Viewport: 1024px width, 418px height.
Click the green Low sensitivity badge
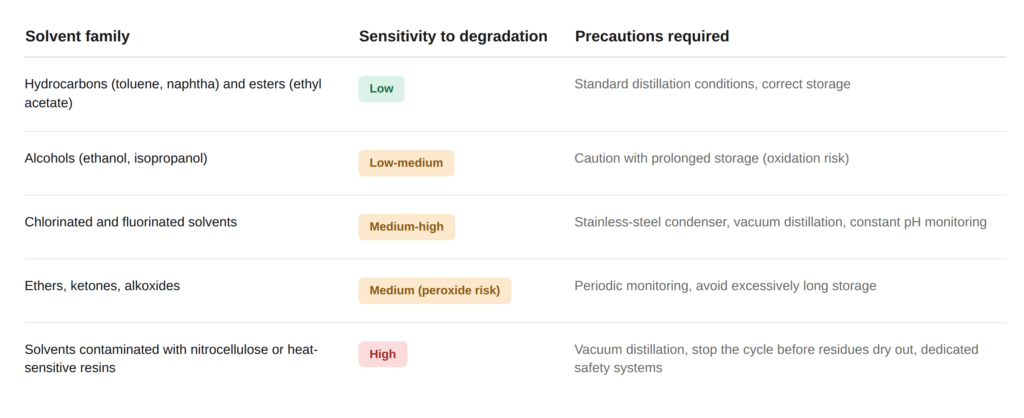point(381,89)
